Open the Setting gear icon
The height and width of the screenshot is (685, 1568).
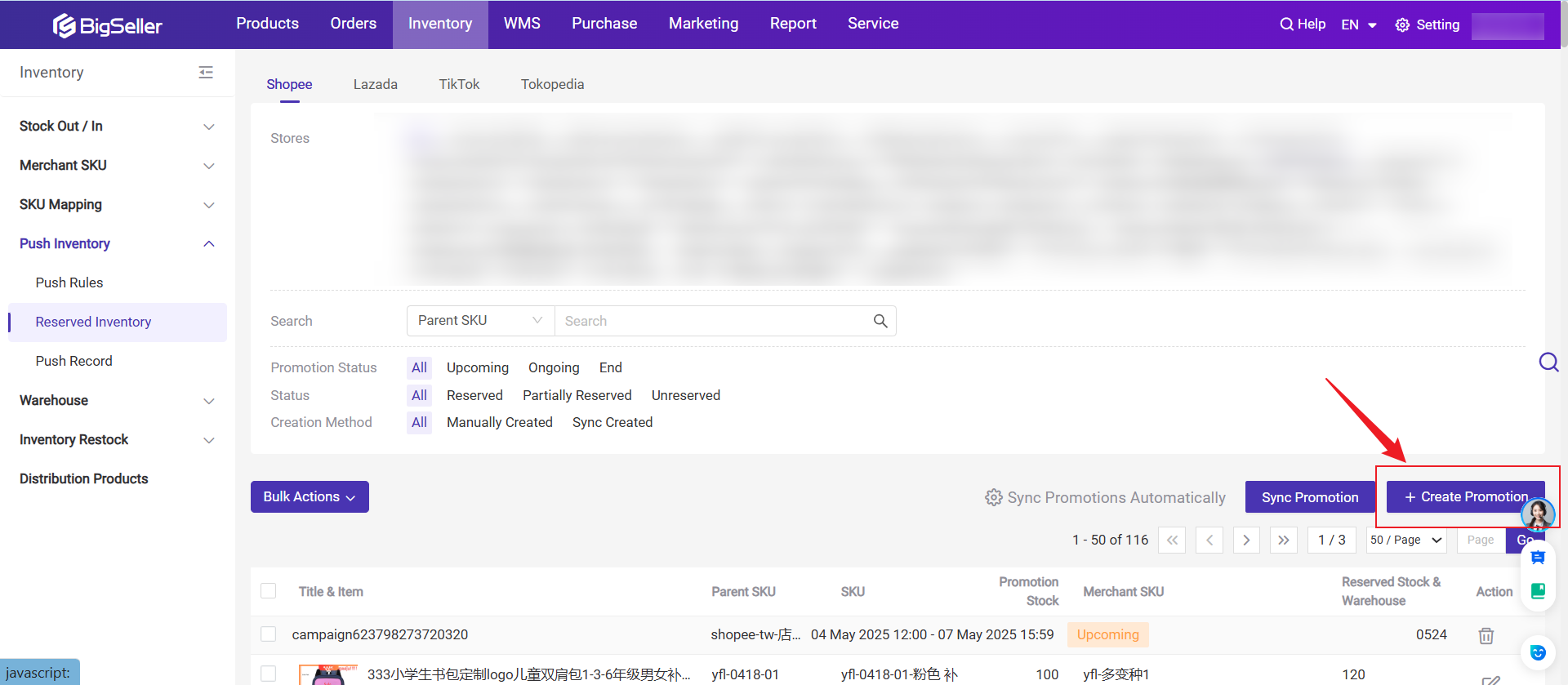click(x=1402, y=25)
